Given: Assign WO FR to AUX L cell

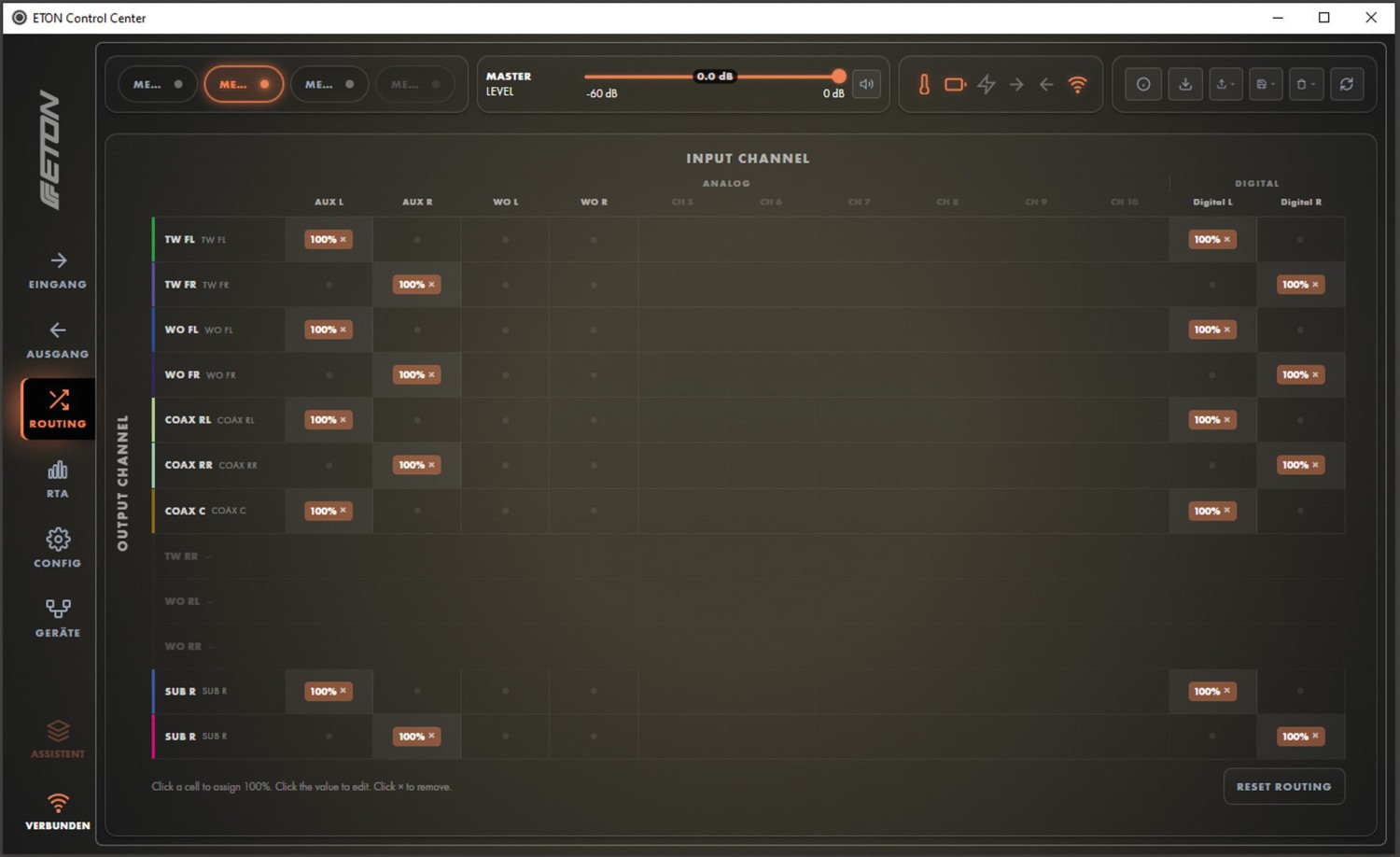Looking at the screenshot, I should (x=329, y=375).
